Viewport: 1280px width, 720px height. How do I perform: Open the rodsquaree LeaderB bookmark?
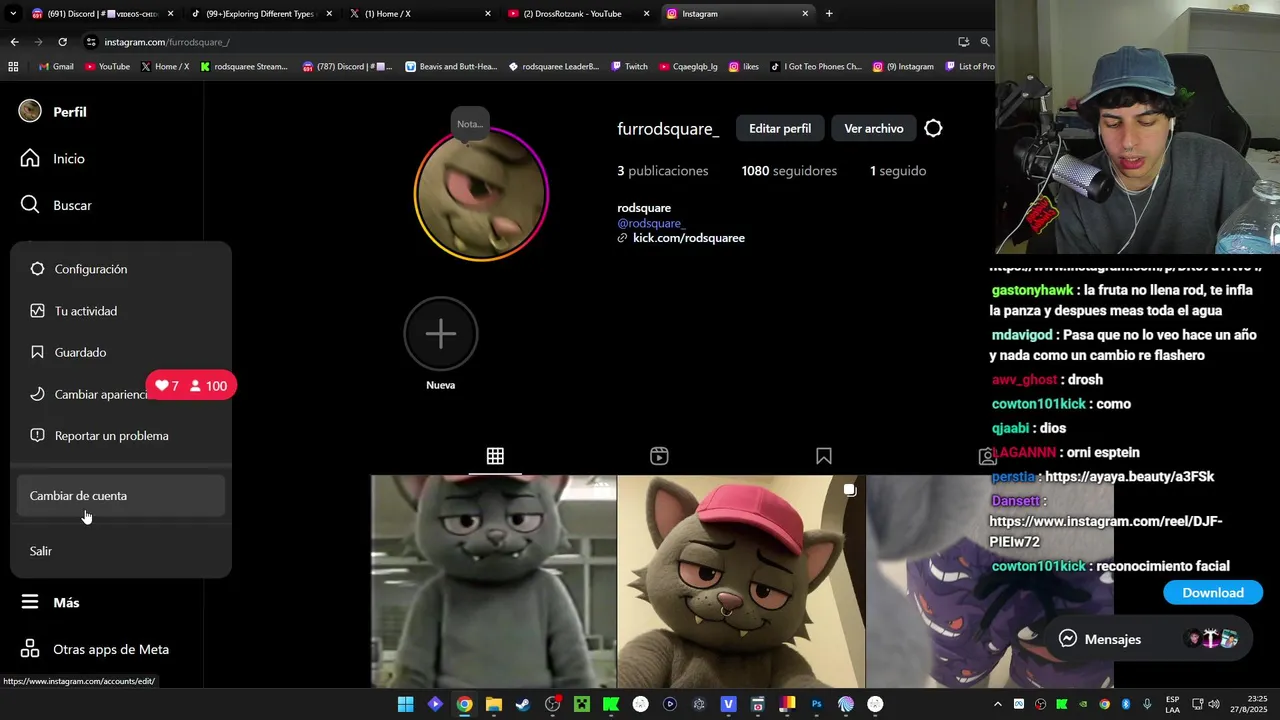point(554,67)
